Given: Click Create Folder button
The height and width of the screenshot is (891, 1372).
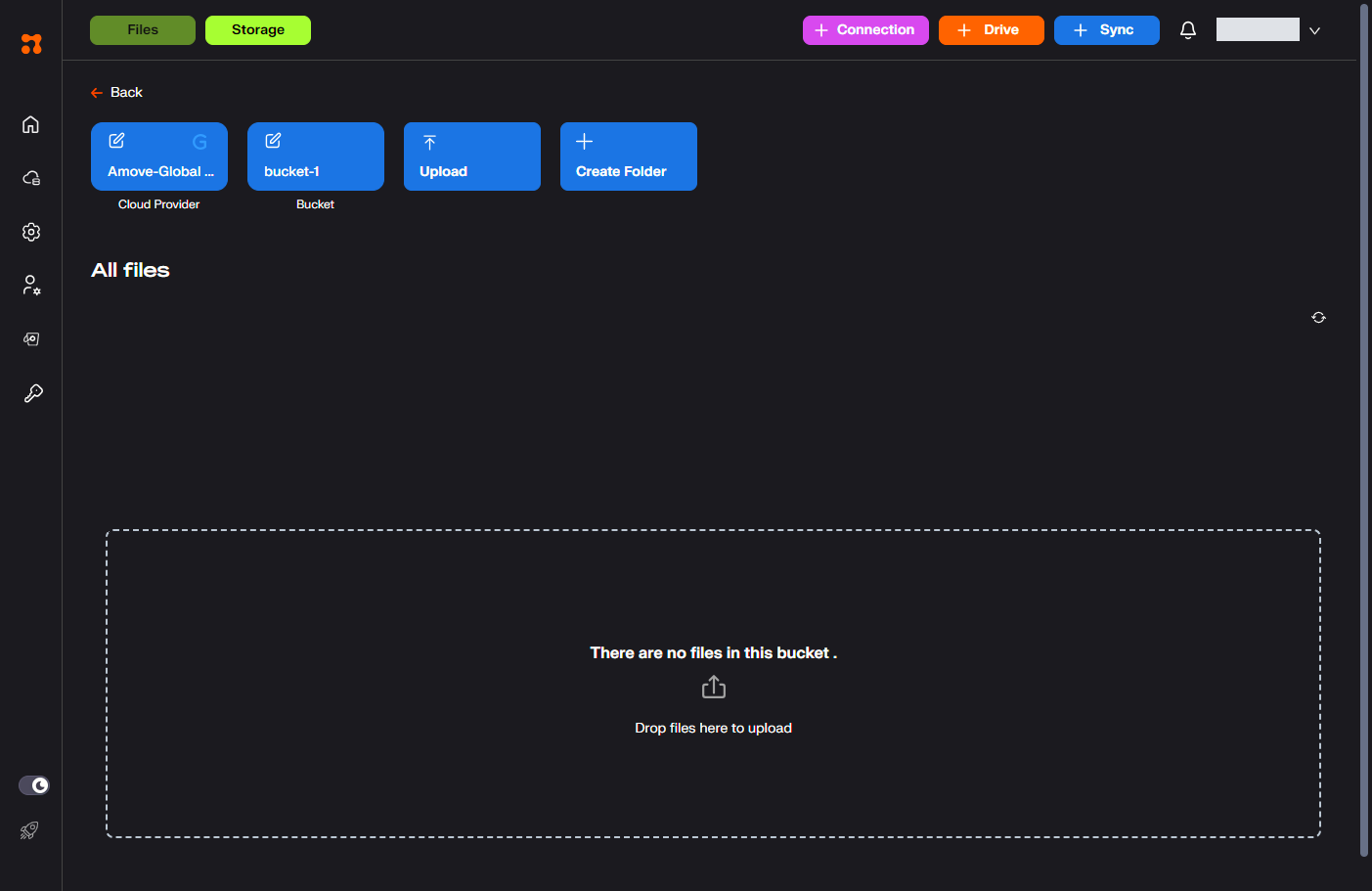Looking at the screenshot, I should tap(628, 156).
